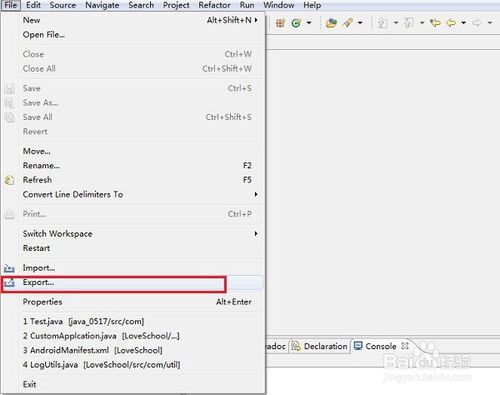
Task: Click the Open Type toolbar icon
Action: tap(331, 23)
